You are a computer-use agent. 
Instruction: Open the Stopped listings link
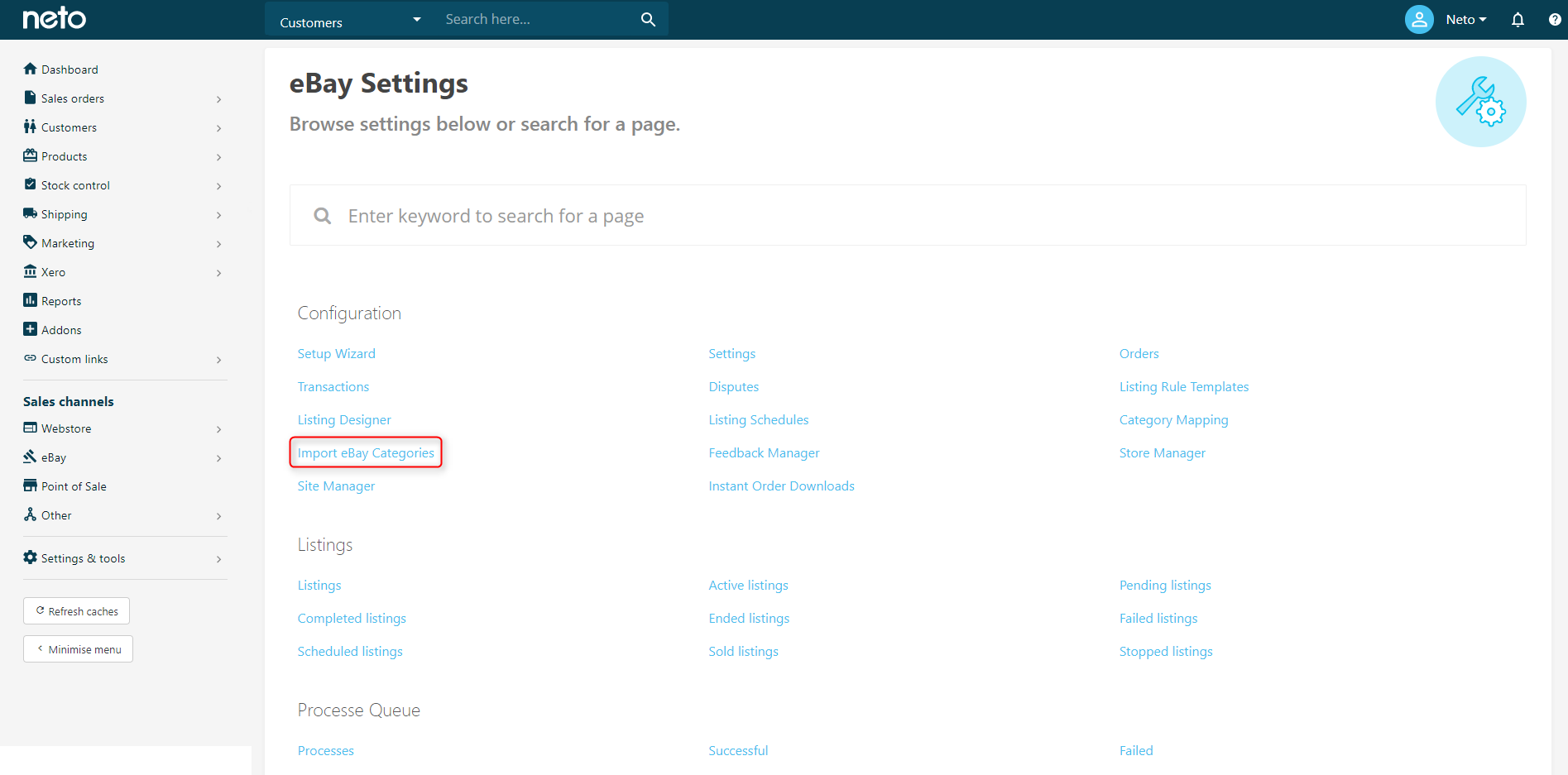pyautogui.click(x=1166, y=651)
